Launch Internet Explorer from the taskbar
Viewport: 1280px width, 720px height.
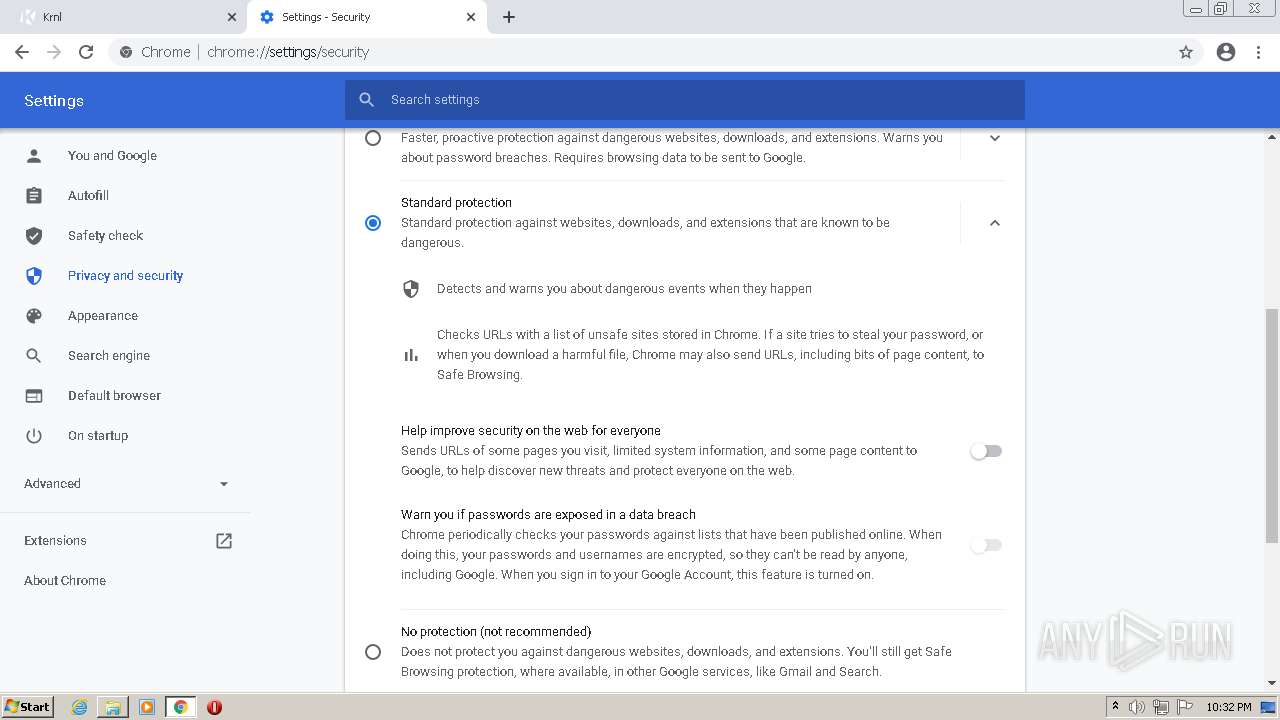80,707
